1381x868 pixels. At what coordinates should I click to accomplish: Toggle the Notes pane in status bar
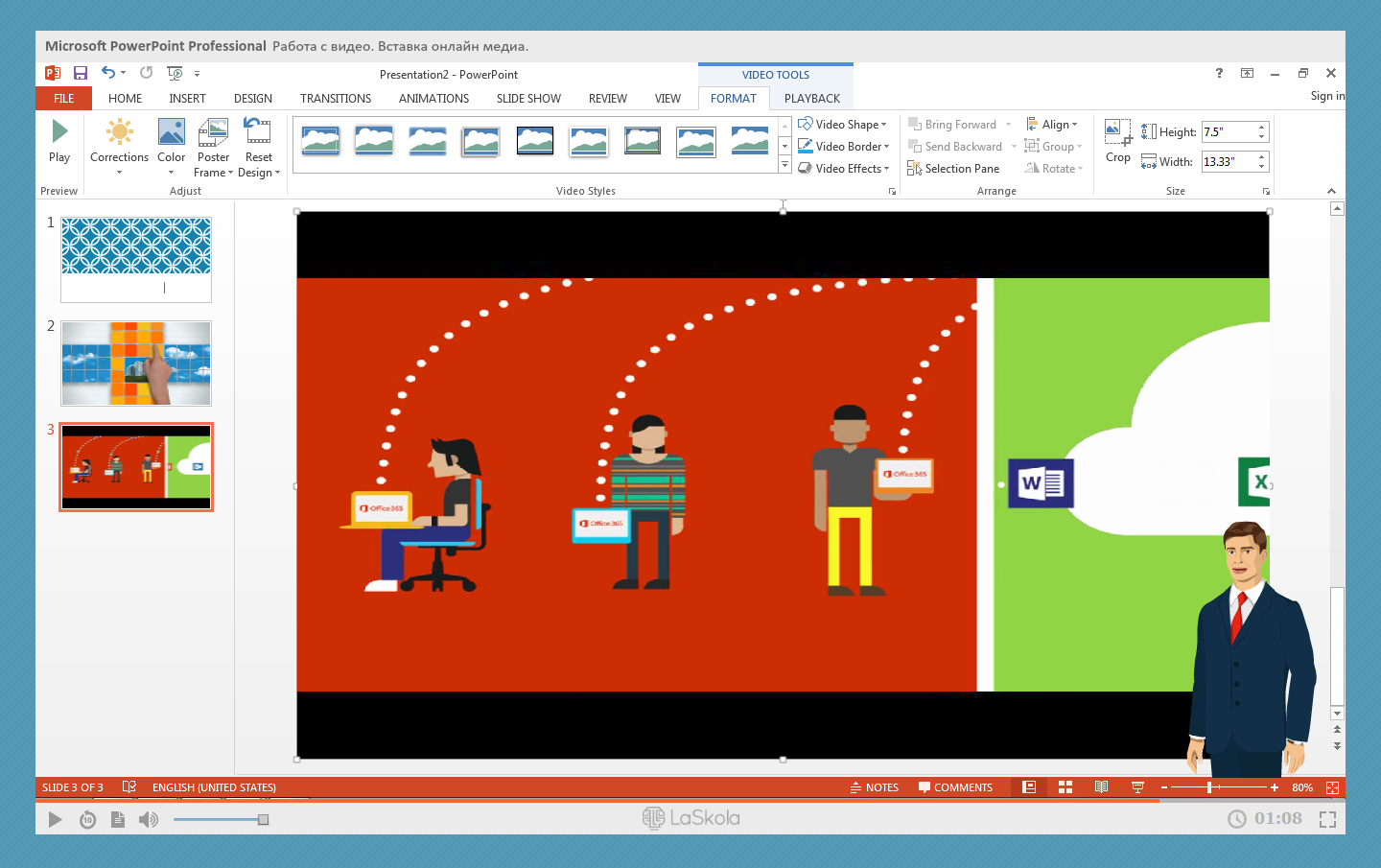click(x=874, y=787)
